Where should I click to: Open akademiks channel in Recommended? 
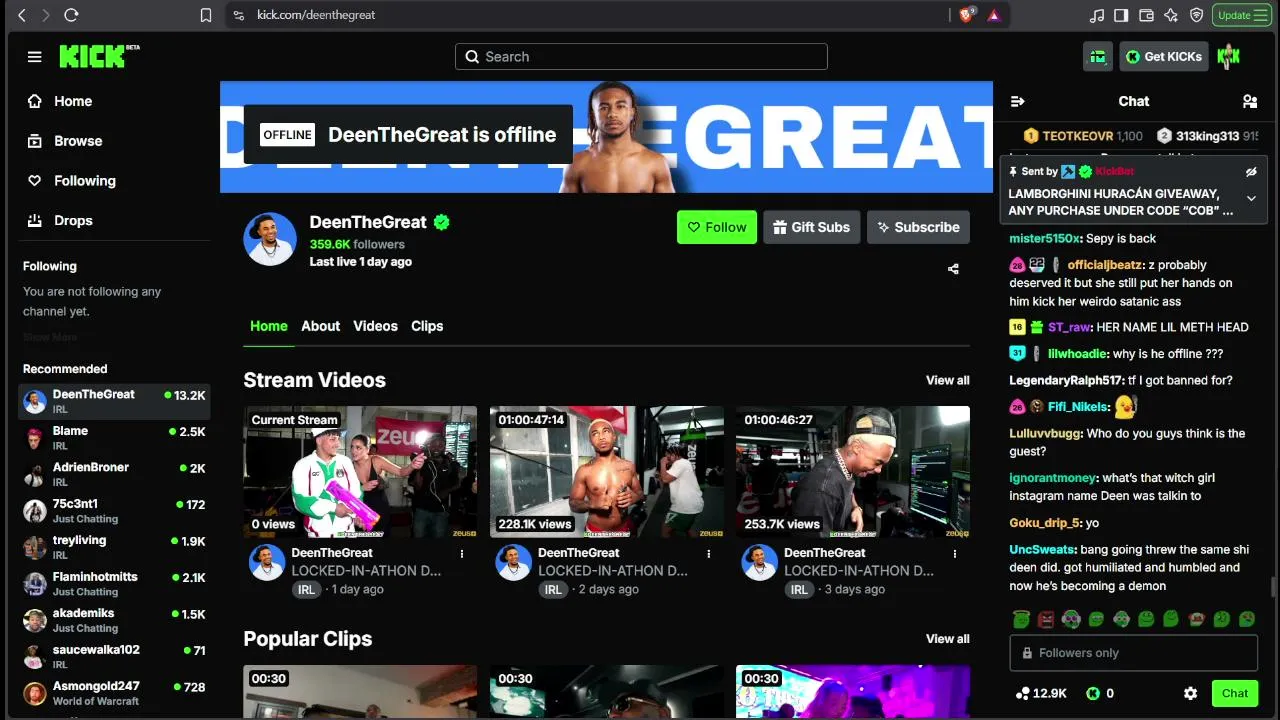pos(114,621)
